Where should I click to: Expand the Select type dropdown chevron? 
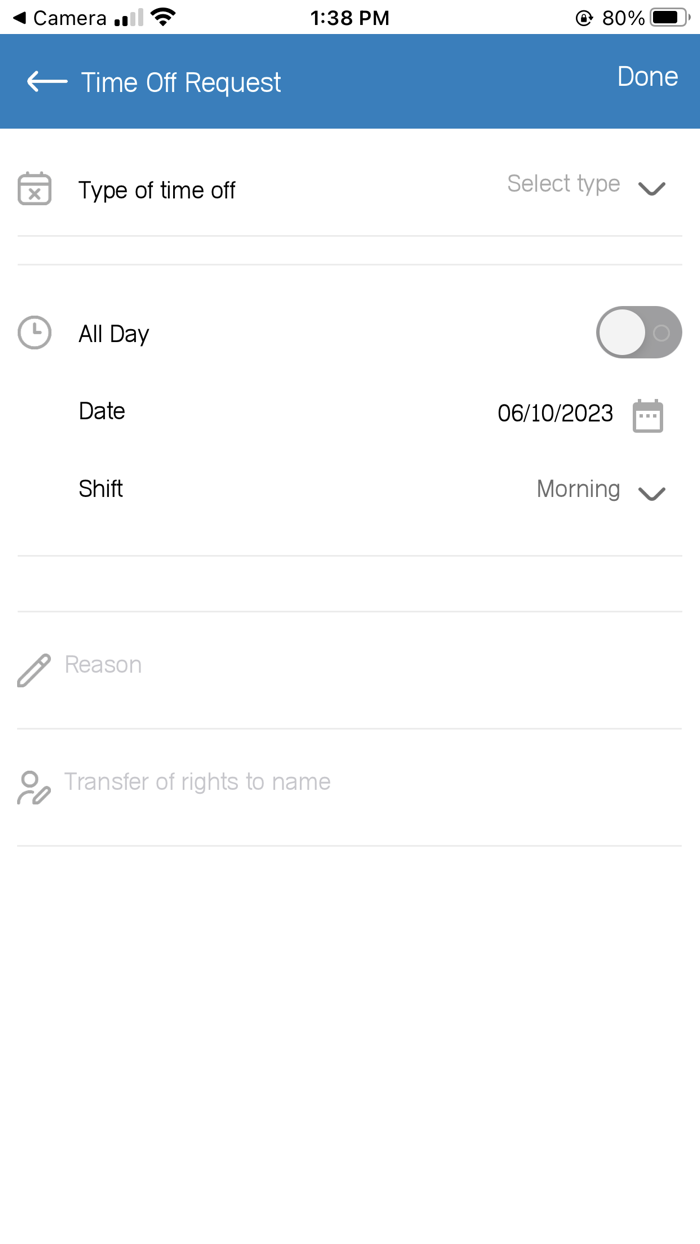coord(652,189)
